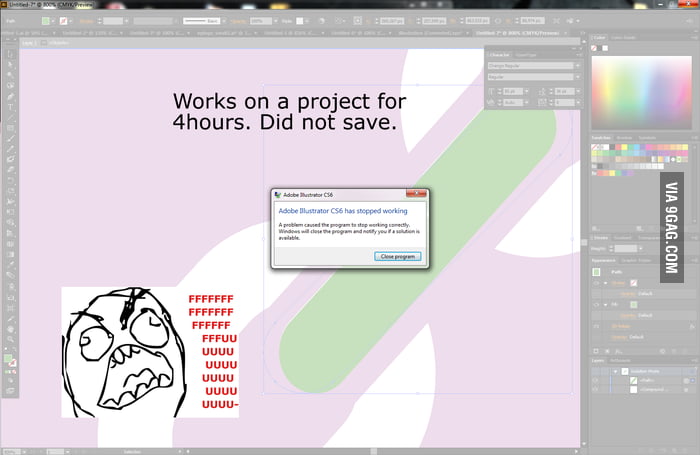Select the Pen tool
Image resolution: width=700 pixels, height=455 pixels.
point(11,96)
